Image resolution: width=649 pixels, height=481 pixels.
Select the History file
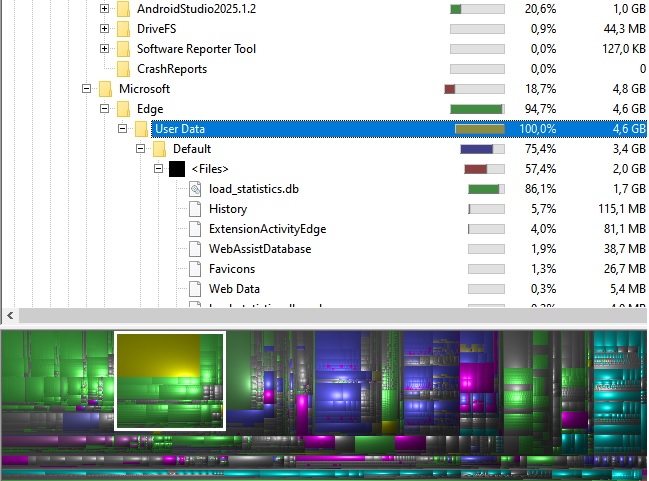click(228, 209)
